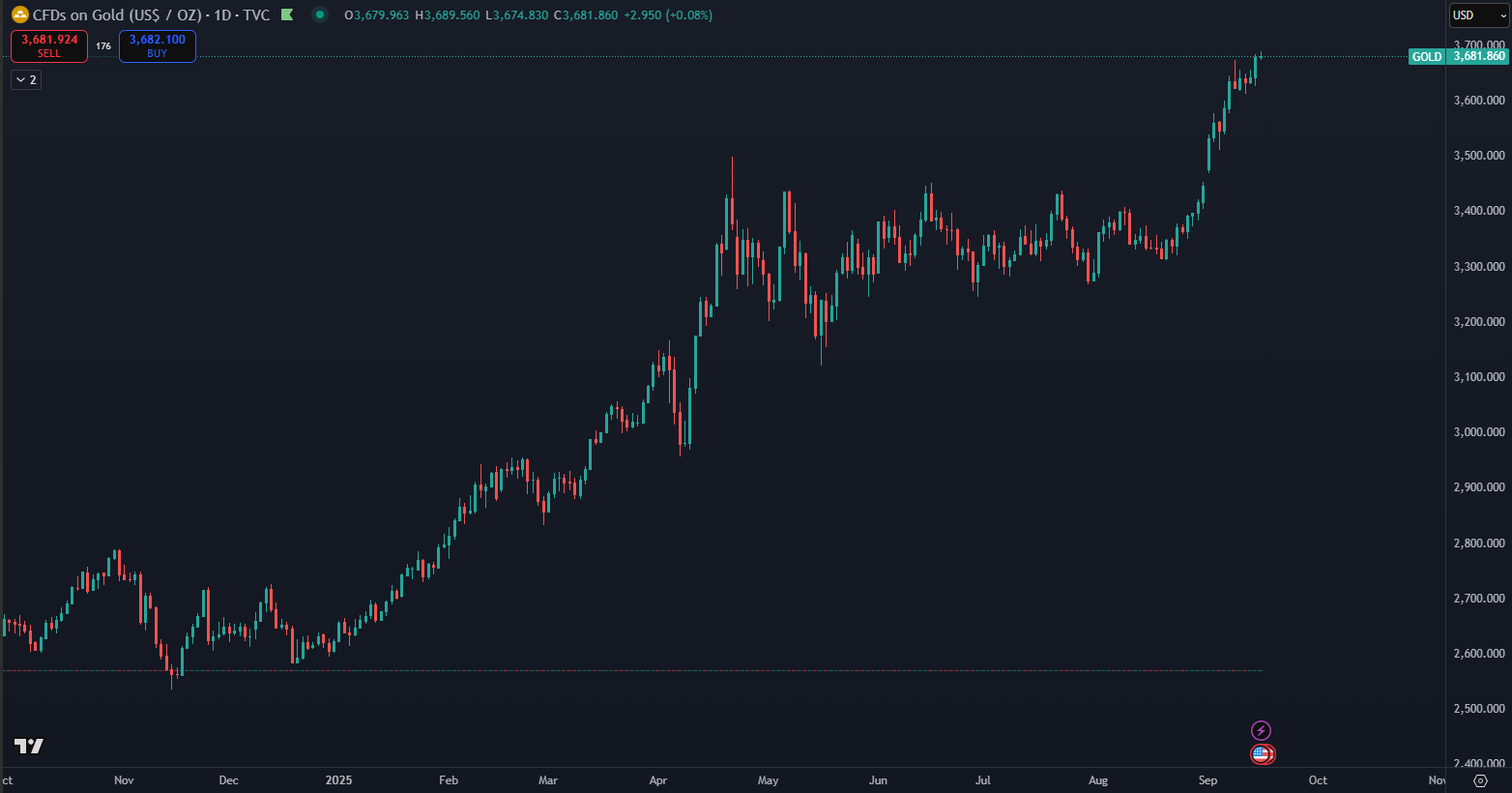Screen dimensions: 1512x793
Task: Open the US flag economic event marker
Action: pyautogui.click(x=1261, y=754)
